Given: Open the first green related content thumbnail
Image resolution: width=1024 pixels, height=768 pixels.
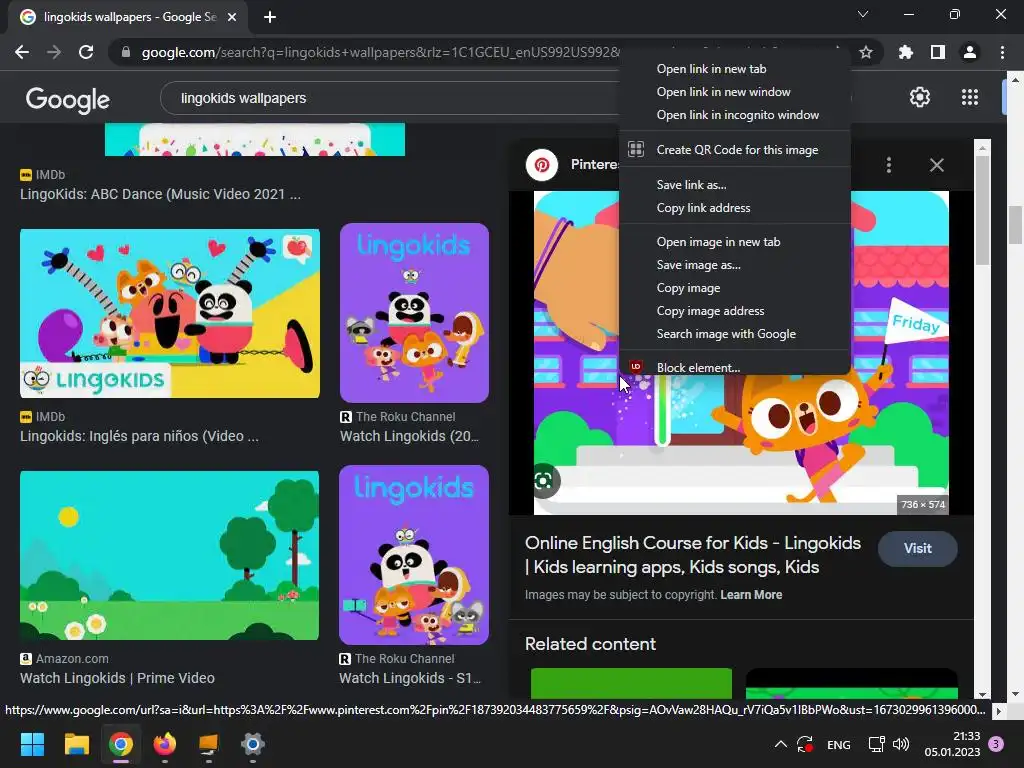Looking at the screenshot, I should click(632, 683).
